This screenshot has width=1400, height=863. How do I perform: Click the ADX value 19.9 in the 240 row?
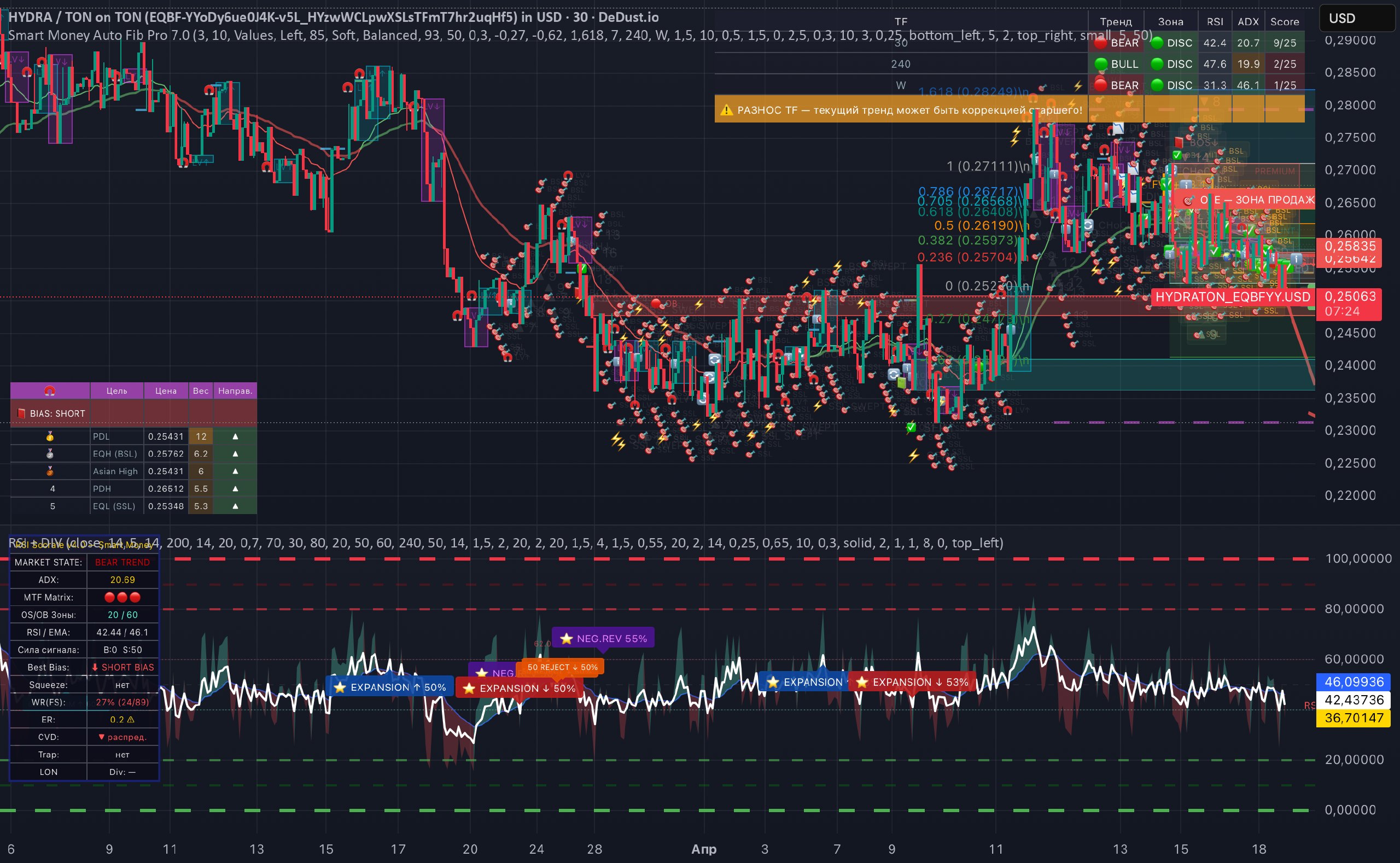[x=1248, y=64]
